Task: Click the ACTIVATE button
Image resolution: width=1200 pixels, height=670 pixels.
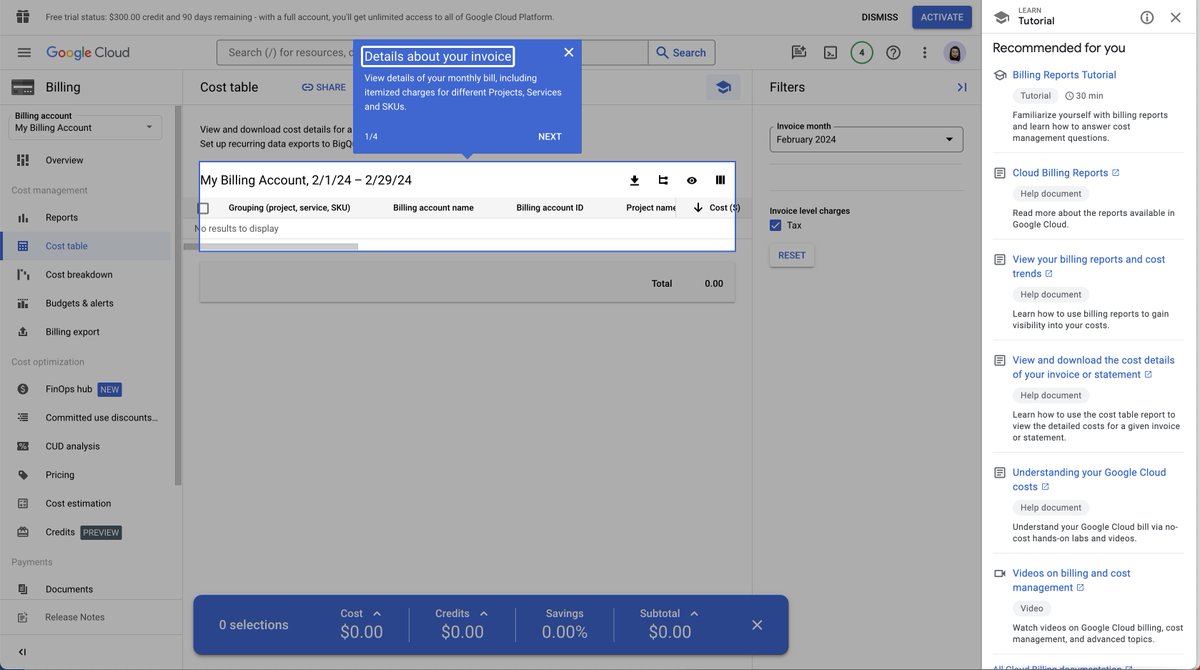Action: coord(942,17)
